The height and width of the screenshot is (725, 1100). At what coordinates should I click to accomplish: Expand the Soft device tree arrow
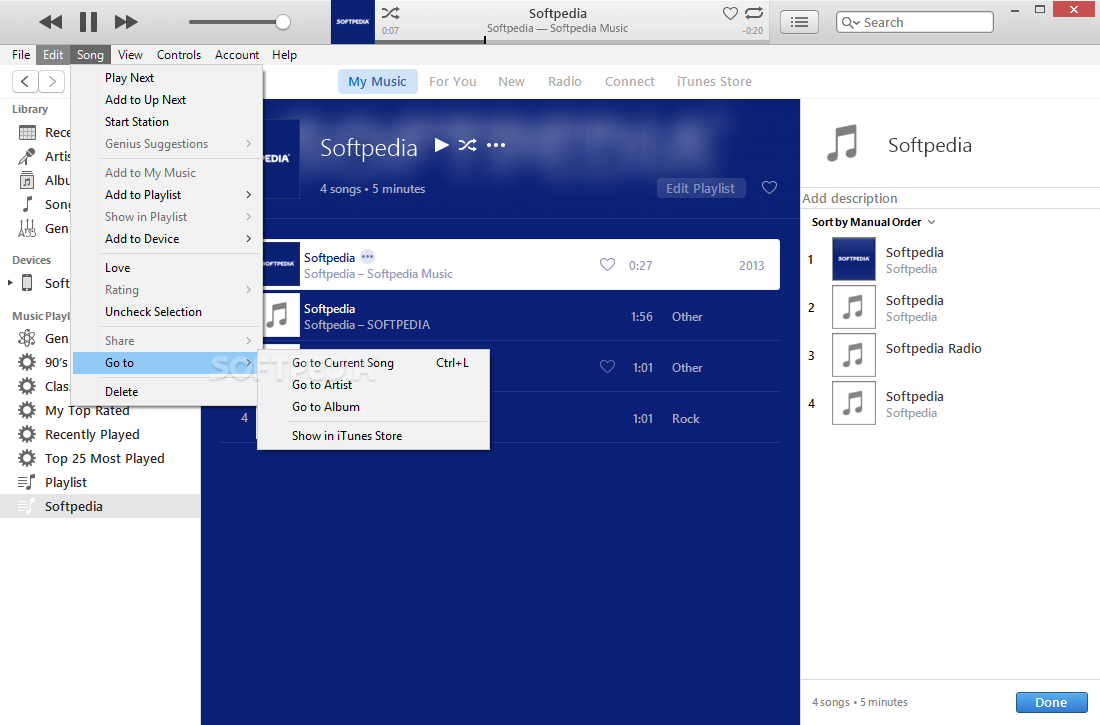point(10,283)
